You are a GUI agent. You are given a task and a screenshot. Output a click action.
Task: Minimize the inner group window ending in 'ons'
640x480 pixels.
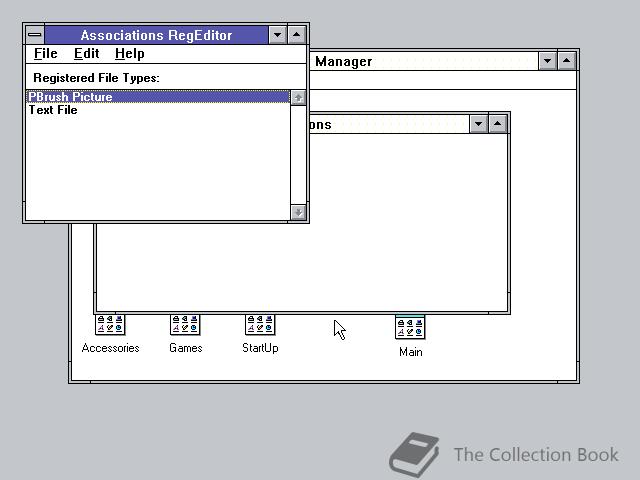tap(478, 124)
